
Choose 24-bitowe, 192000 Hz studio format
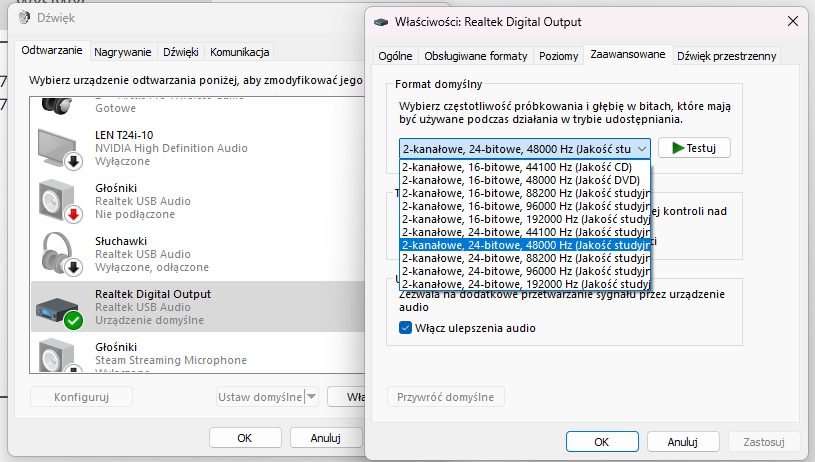[525, 284]
